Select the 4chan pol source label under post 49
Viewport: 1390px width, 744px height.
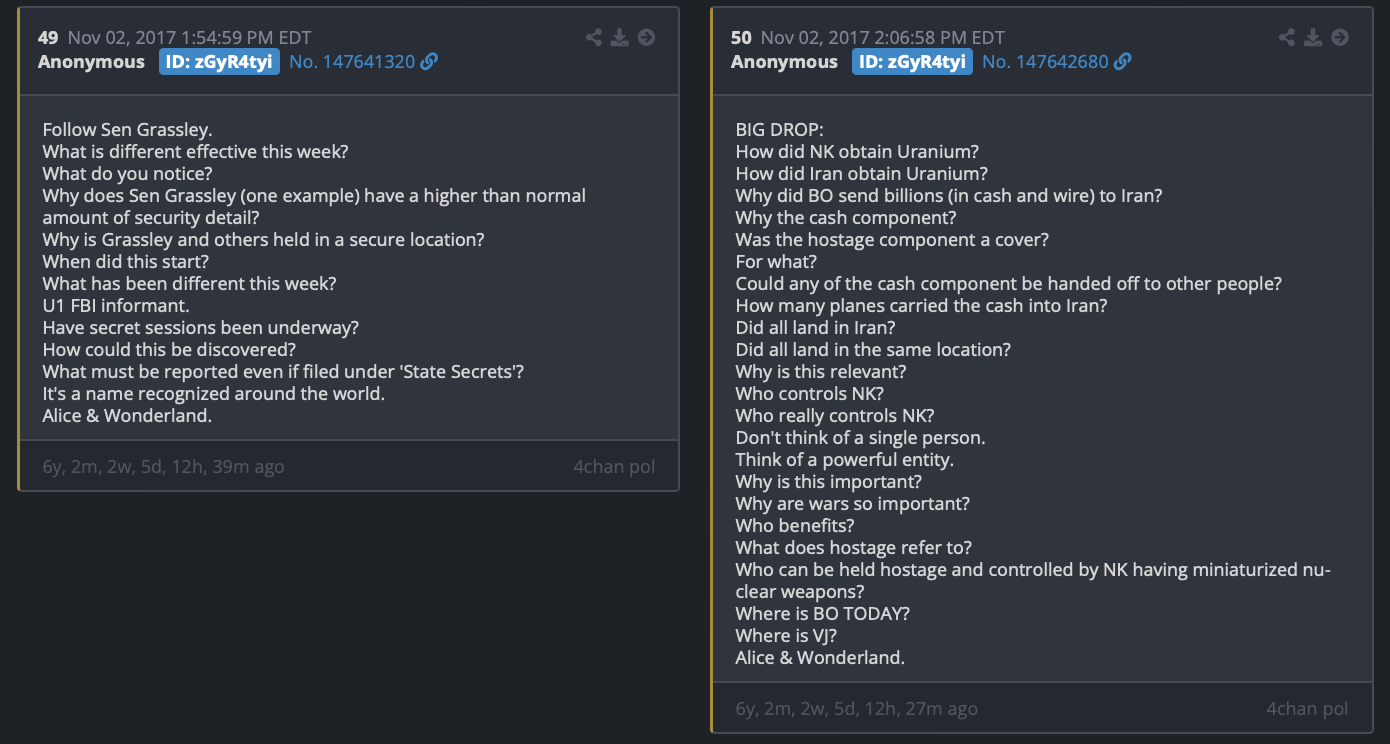click(x=614, y=467)
